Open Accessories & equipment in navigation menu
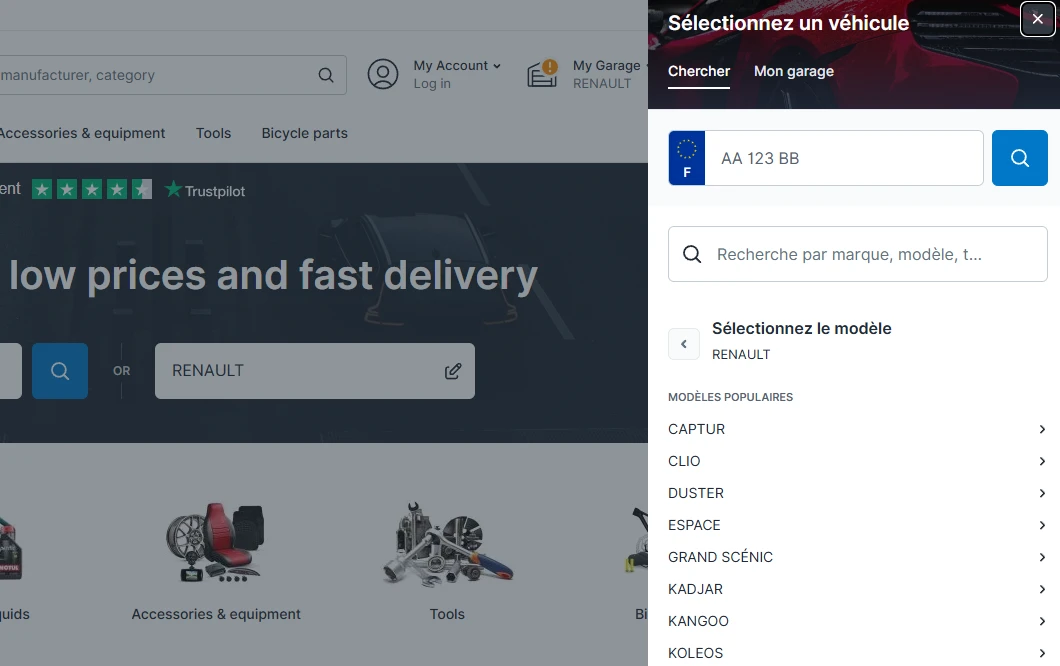 82,133
